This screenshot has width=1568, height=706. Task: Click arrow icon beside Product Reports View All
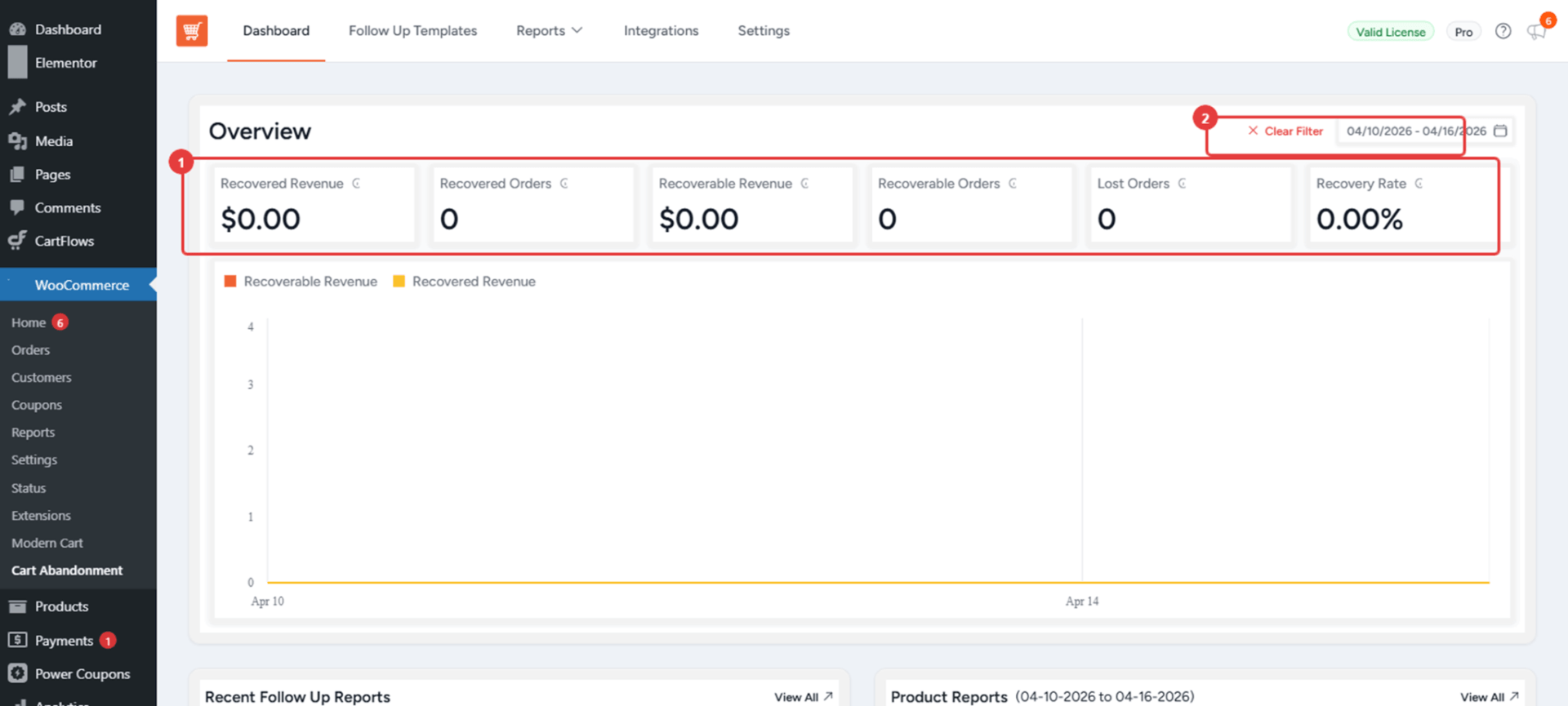1514,696
